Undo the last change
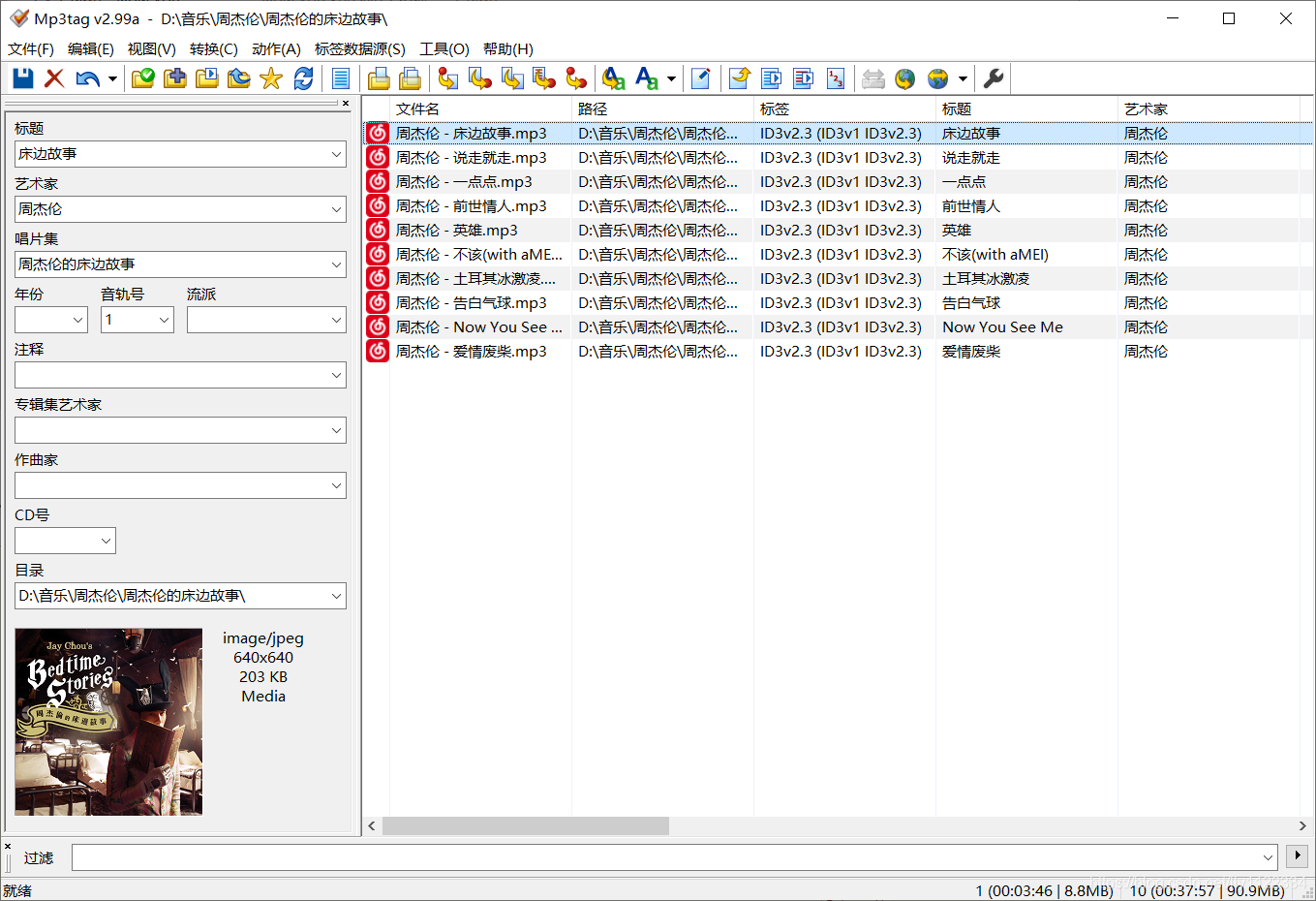 tap(87, 78)
